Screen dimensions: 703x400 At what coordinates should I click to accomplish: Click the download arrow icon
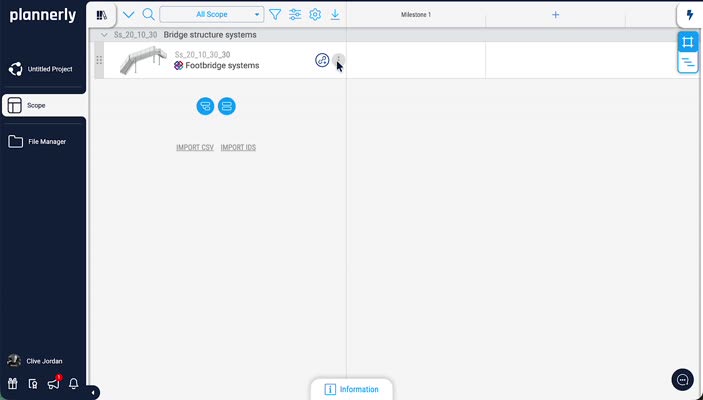coord(335,15)
